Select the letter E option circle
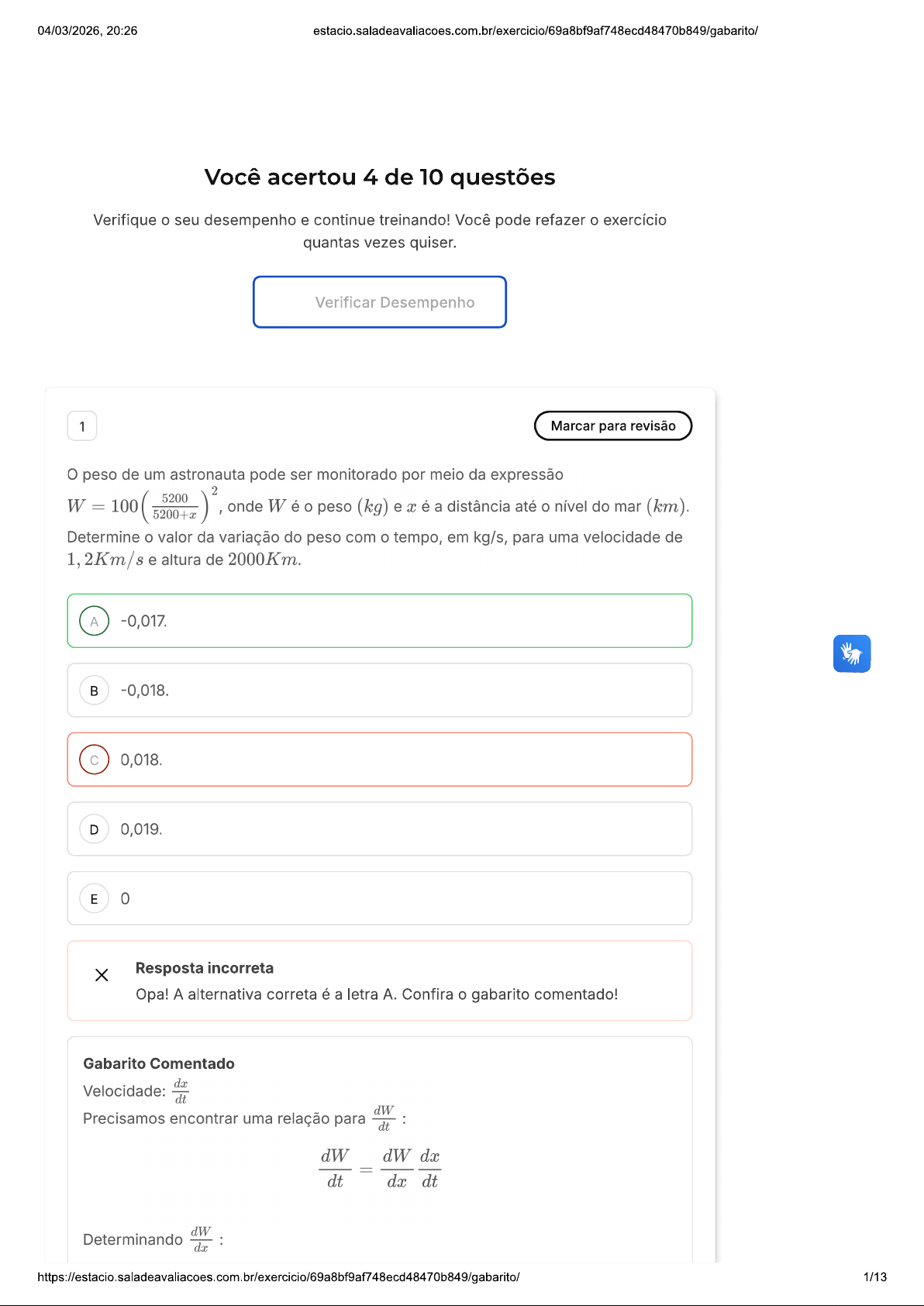Image resolution: width=924 pixels, height=1306 pixels. [x=95, y=898]
